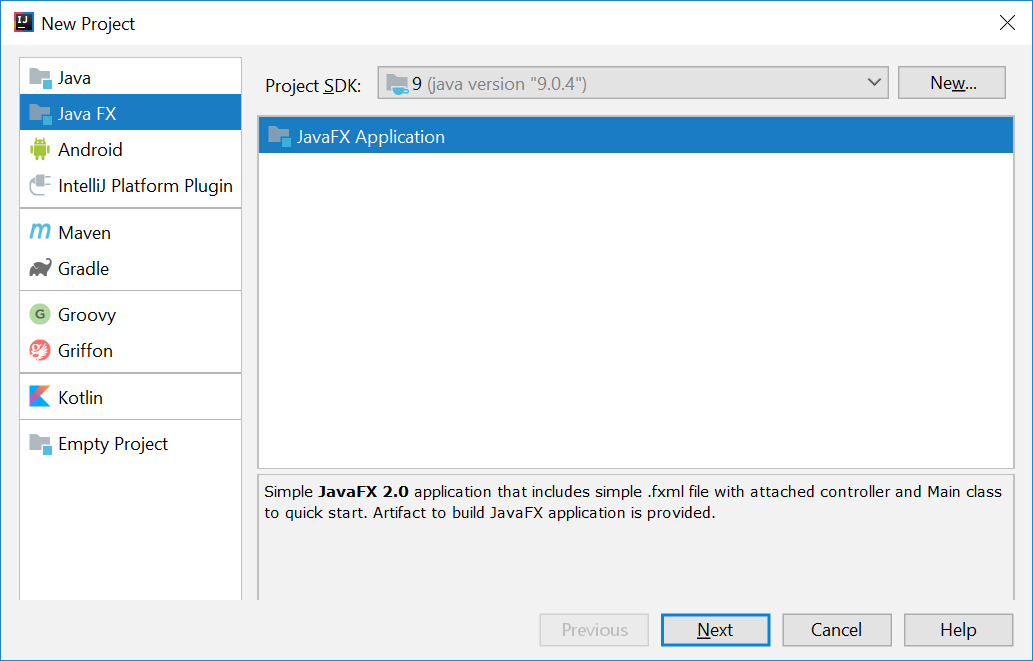
Task: Click the JavaFX Application folder icon
Action: [x=279, y=136]
